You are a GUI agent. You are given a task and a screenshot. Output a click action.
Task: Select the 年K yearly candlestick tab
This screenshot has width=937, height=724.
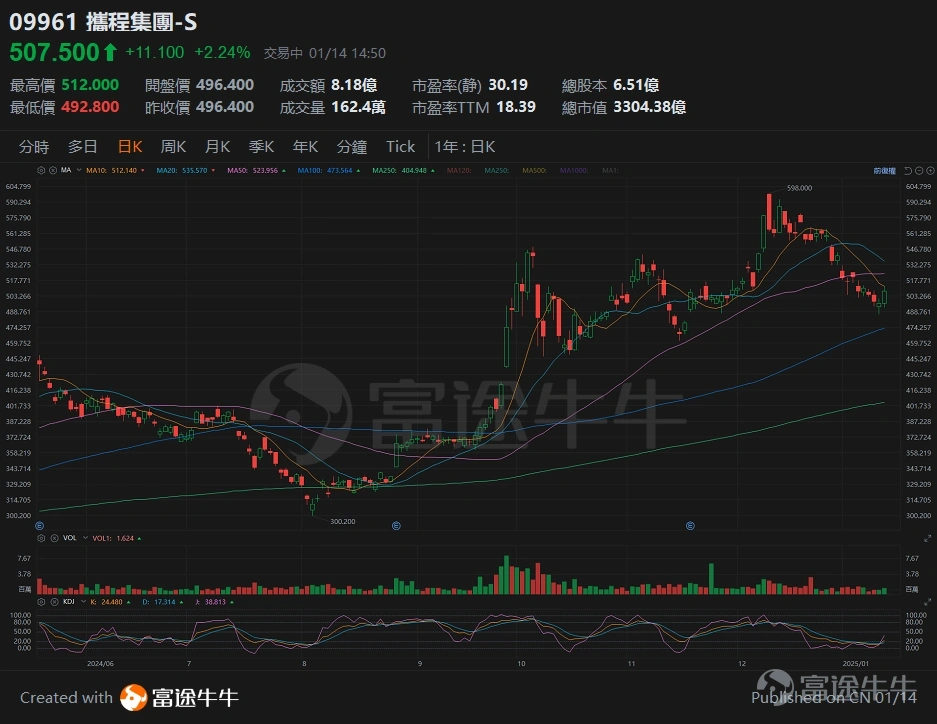pyautogui.click(x=305, y=147)
